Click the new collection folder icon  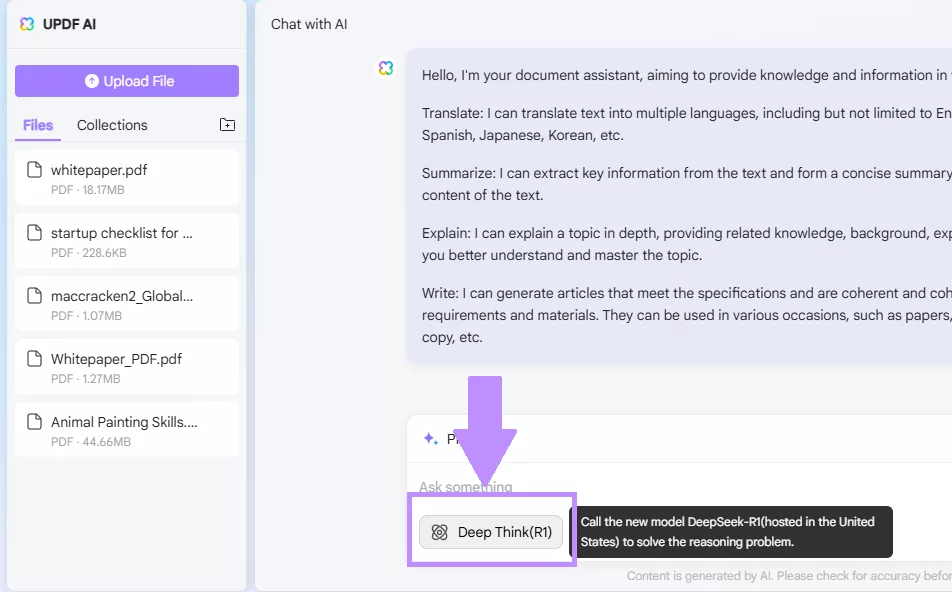pos(227,124)
